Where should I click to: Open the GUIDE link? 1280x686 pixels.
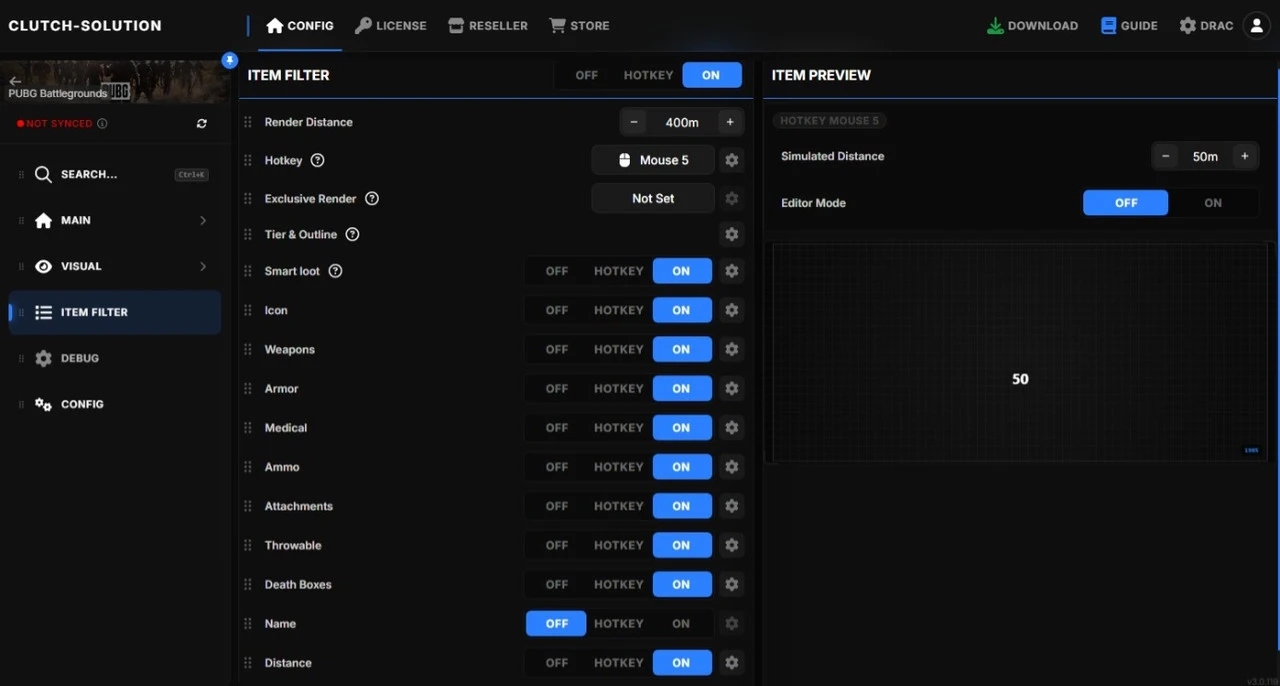click(1129, 26)
